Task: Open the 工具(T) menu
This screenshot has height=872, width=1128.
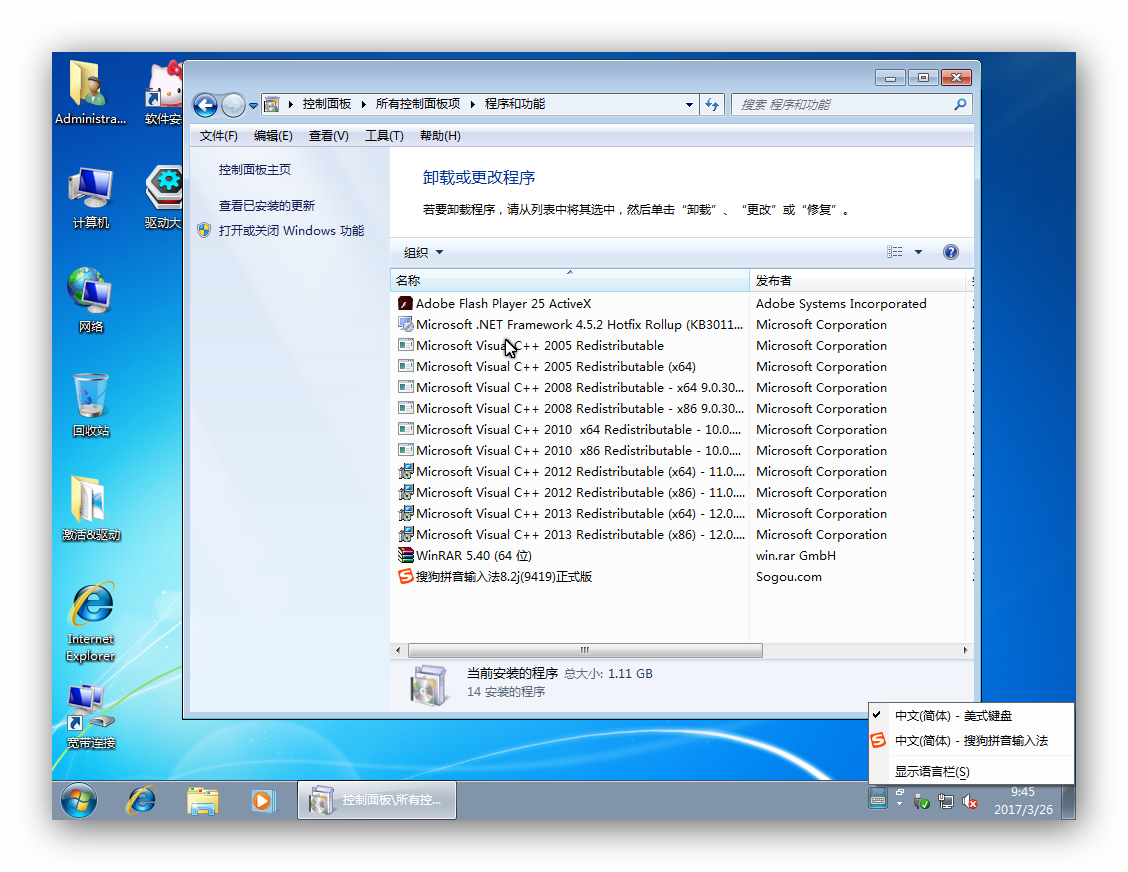Action: (x=384, y=136)
